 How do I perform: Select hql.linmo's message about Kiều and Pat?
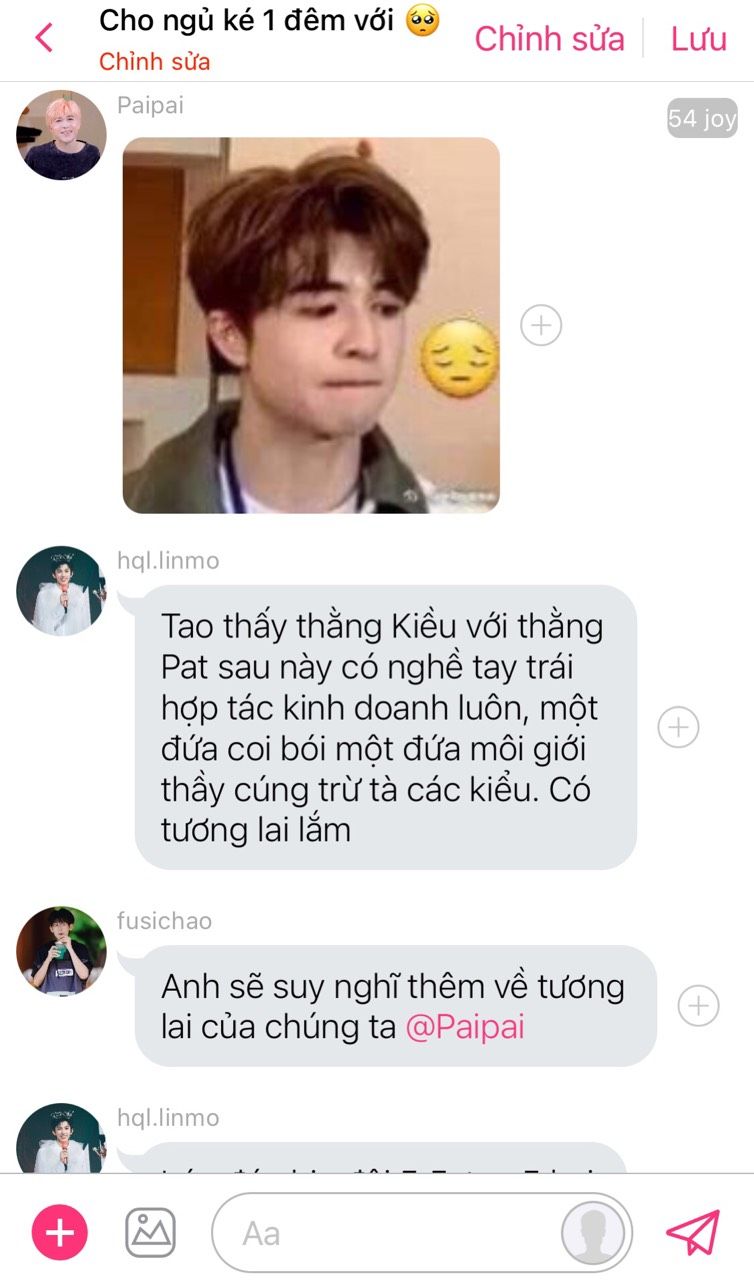(386, 727)
